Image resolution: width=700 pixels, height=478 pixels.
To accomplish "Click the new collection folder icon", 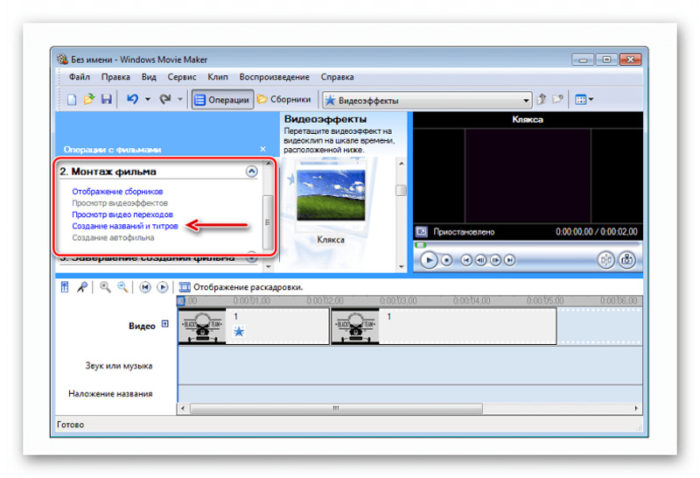I will coord(558,99).
